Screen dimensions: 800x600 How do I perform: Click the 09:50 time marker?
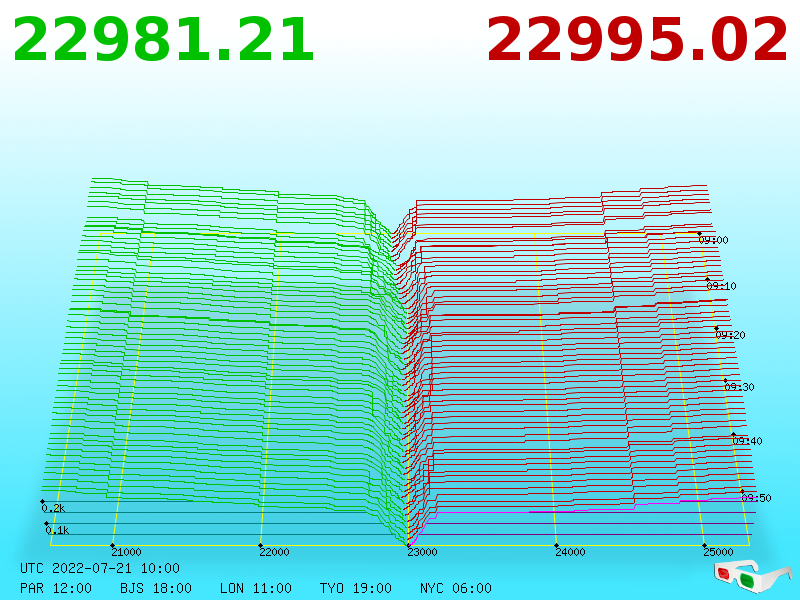click(757, 498)
